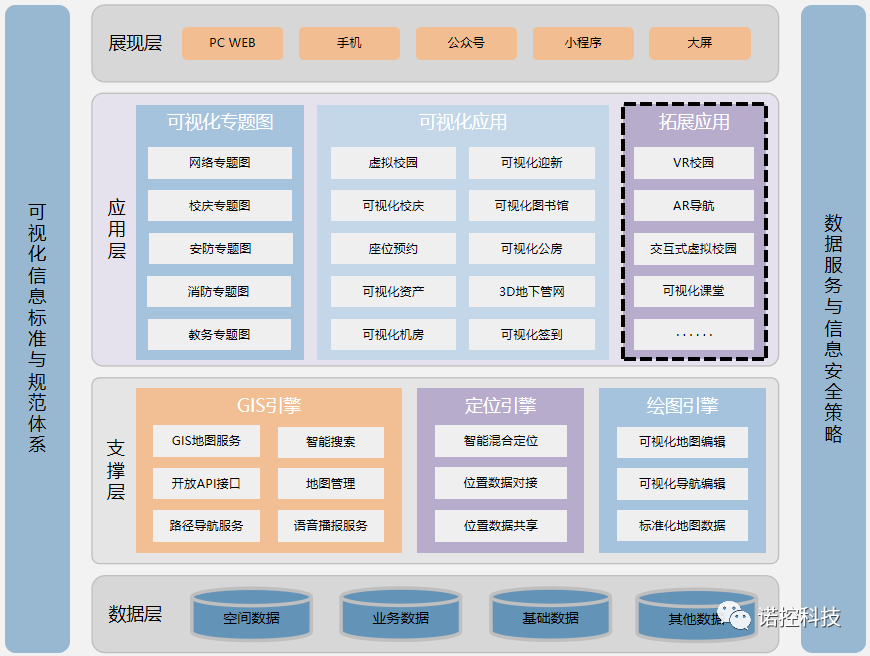Expand the ...... placeholder item
The image size is (870, 656).
point(694,334)
